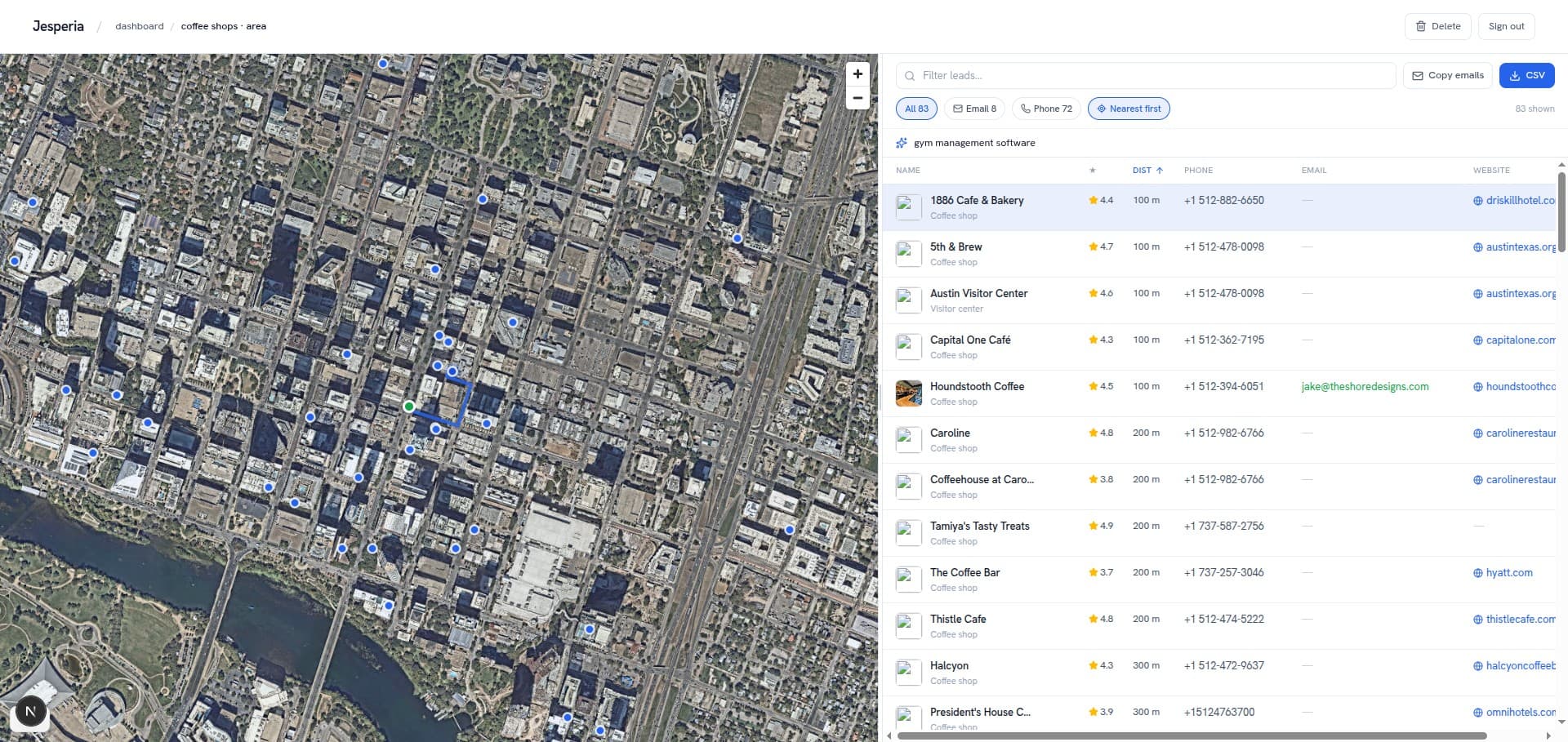Toggle the Nearest first sort chip
The height and width of the screenshot is (742, 1568).
click(1129, 109)
